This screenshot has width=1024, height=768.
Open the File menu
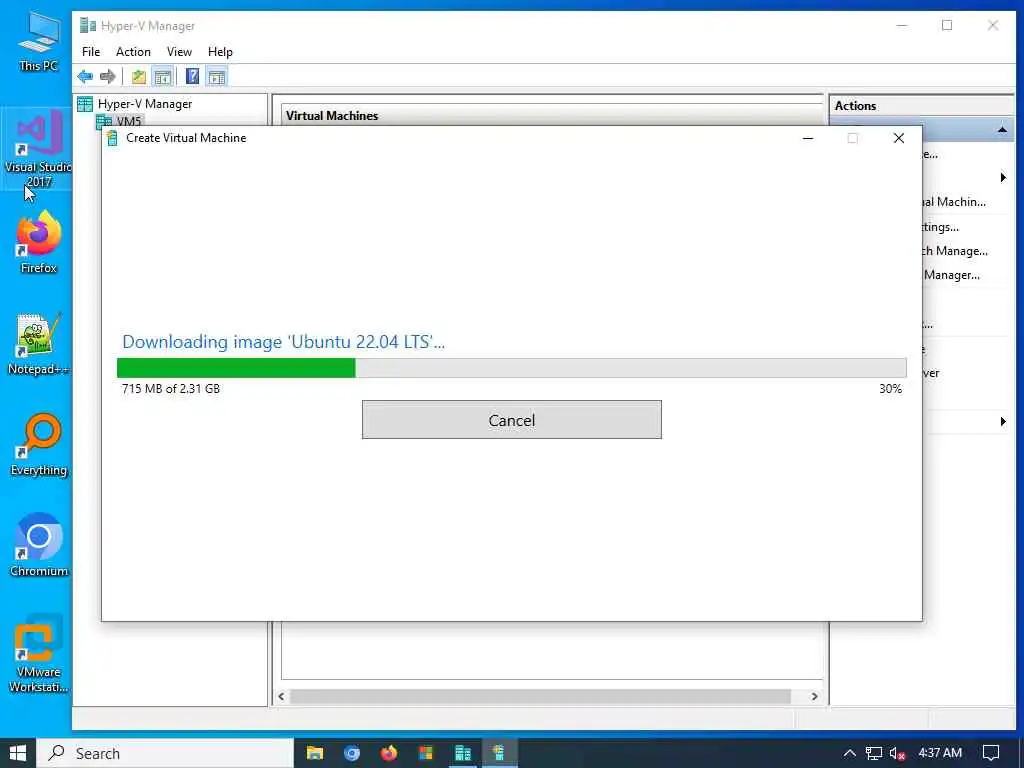click(x=91, y=52)
